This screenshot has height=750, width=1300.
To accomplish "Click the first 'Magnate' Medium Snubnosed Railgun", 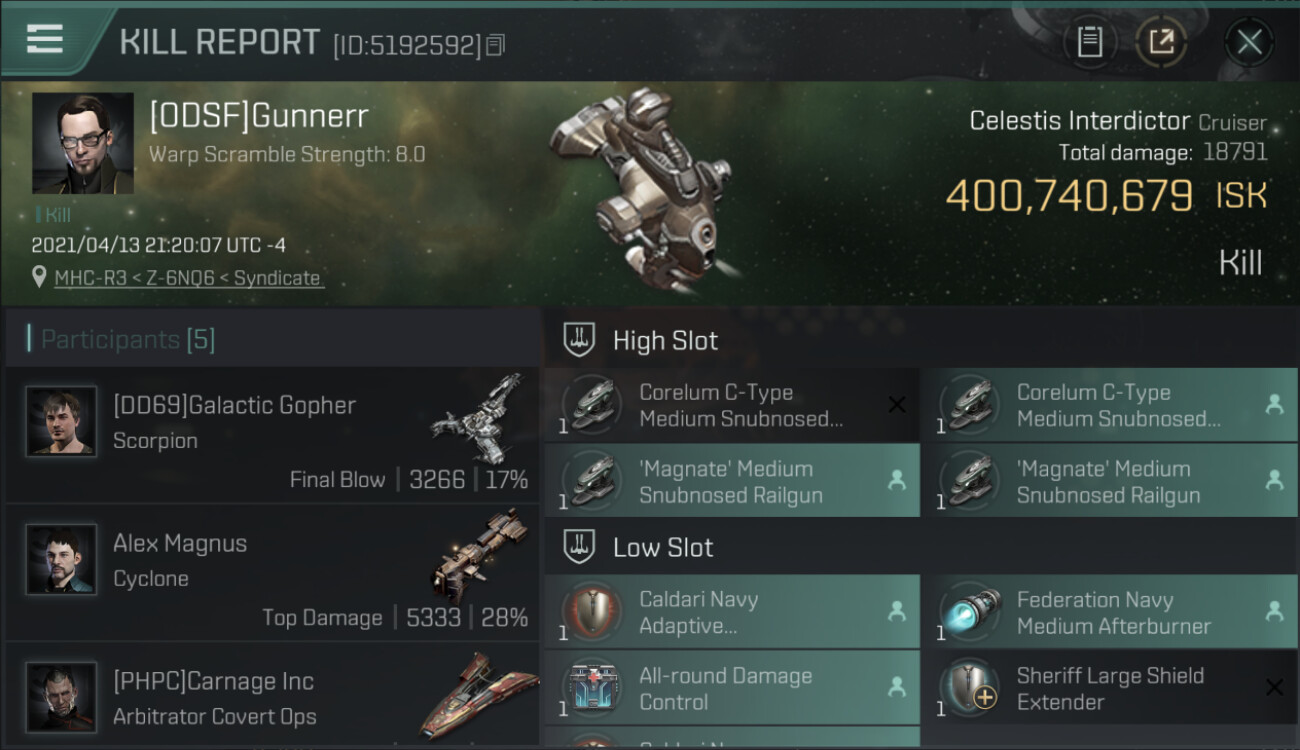I will [732, 481].
